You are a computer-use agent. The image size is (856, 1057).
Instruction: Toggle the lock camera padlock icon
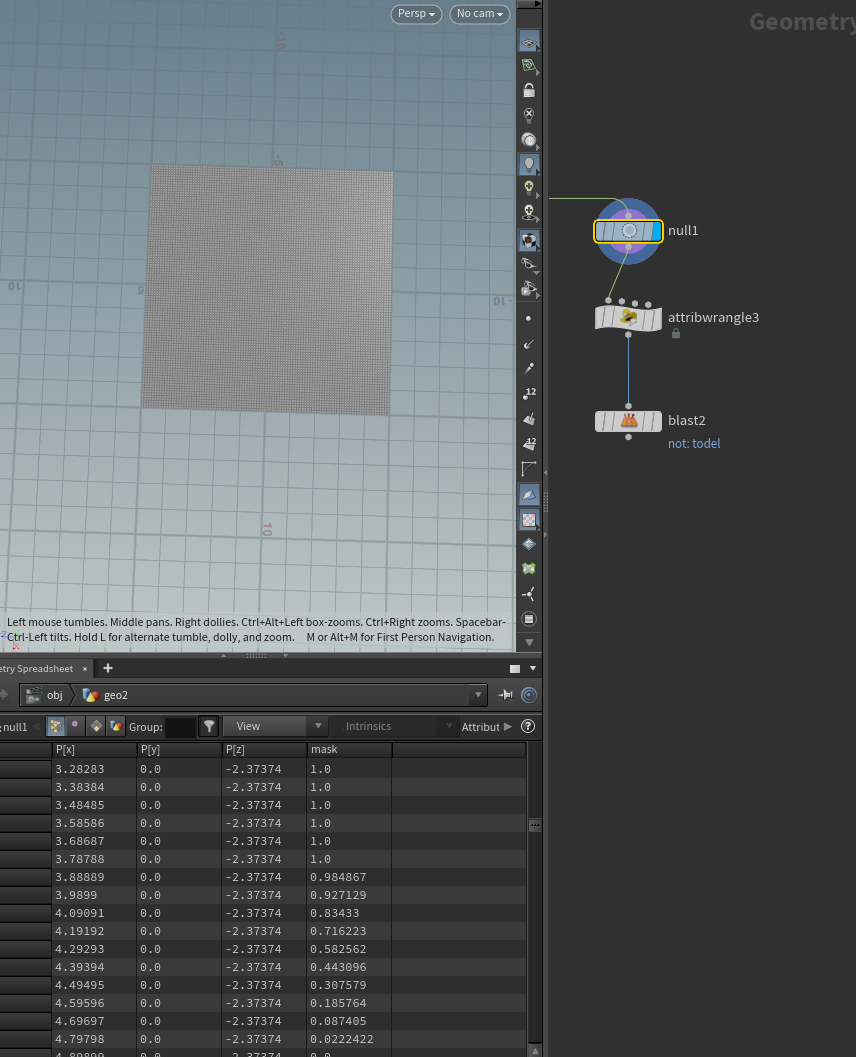coord(529,90)
